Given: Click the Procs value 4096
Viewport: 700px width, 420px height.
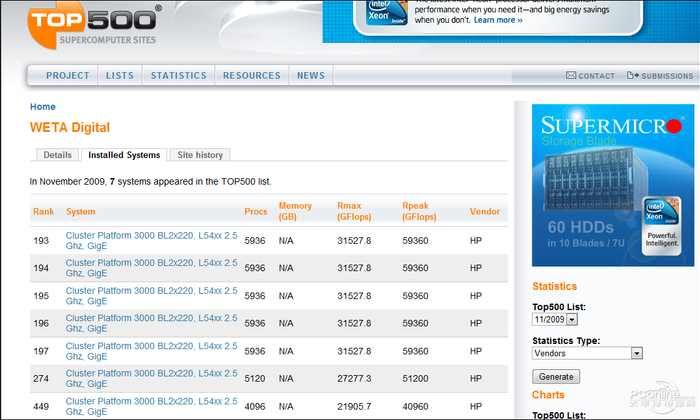Looking at the screenshot, I should 254,407.
